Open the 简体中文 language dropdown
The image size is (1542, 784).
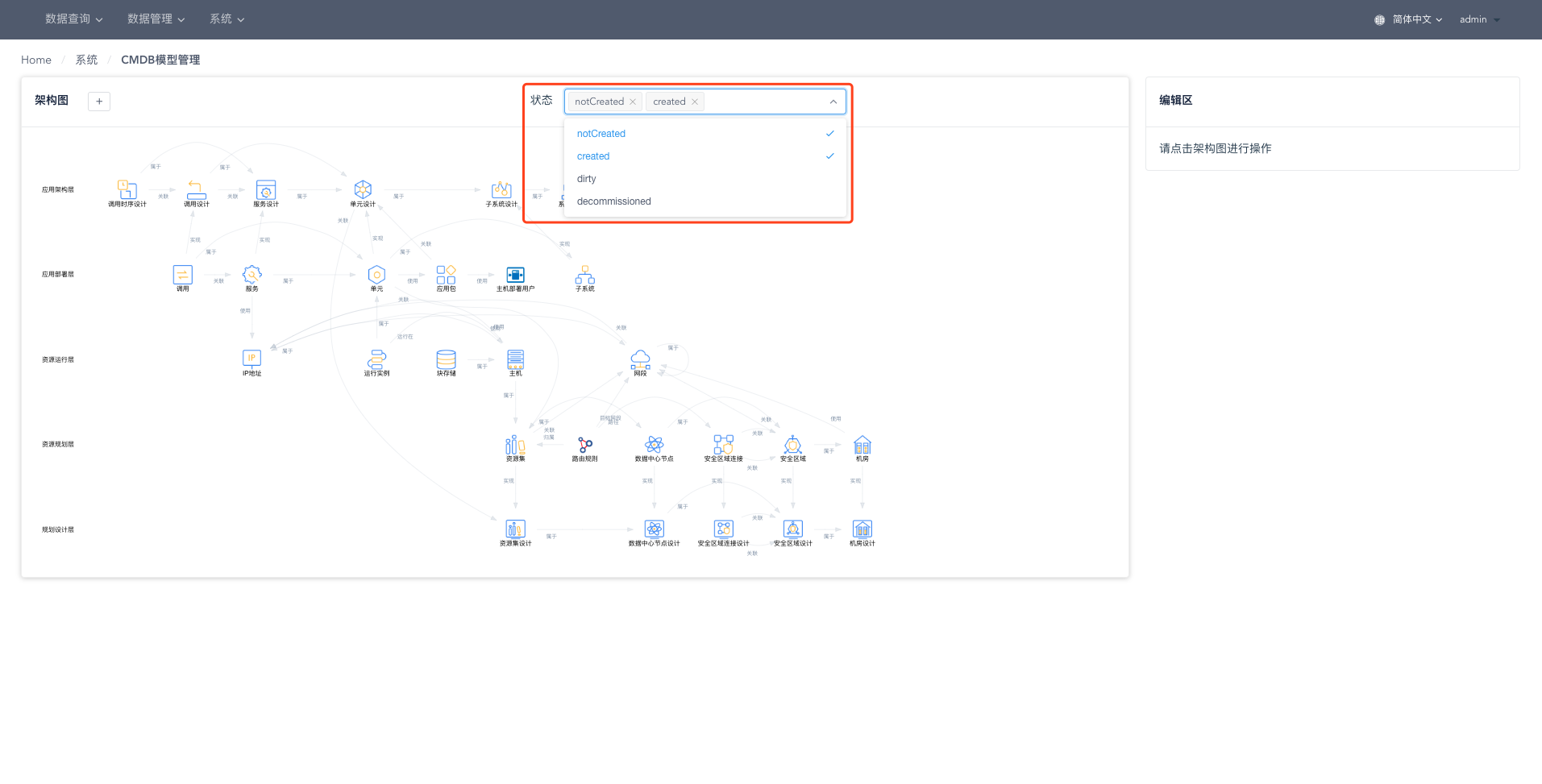[x=1409, y=19]
